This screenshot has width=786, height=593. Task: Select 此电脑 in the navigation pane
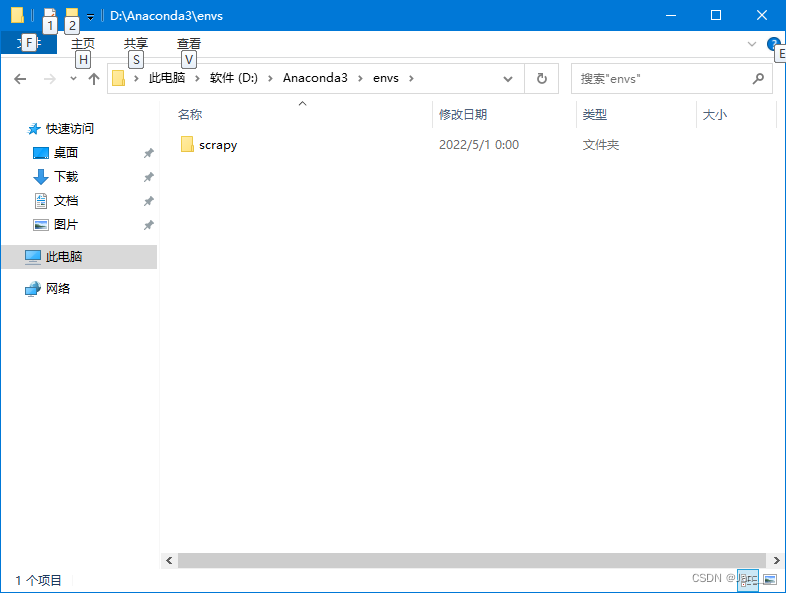click(x=79, y=257)
